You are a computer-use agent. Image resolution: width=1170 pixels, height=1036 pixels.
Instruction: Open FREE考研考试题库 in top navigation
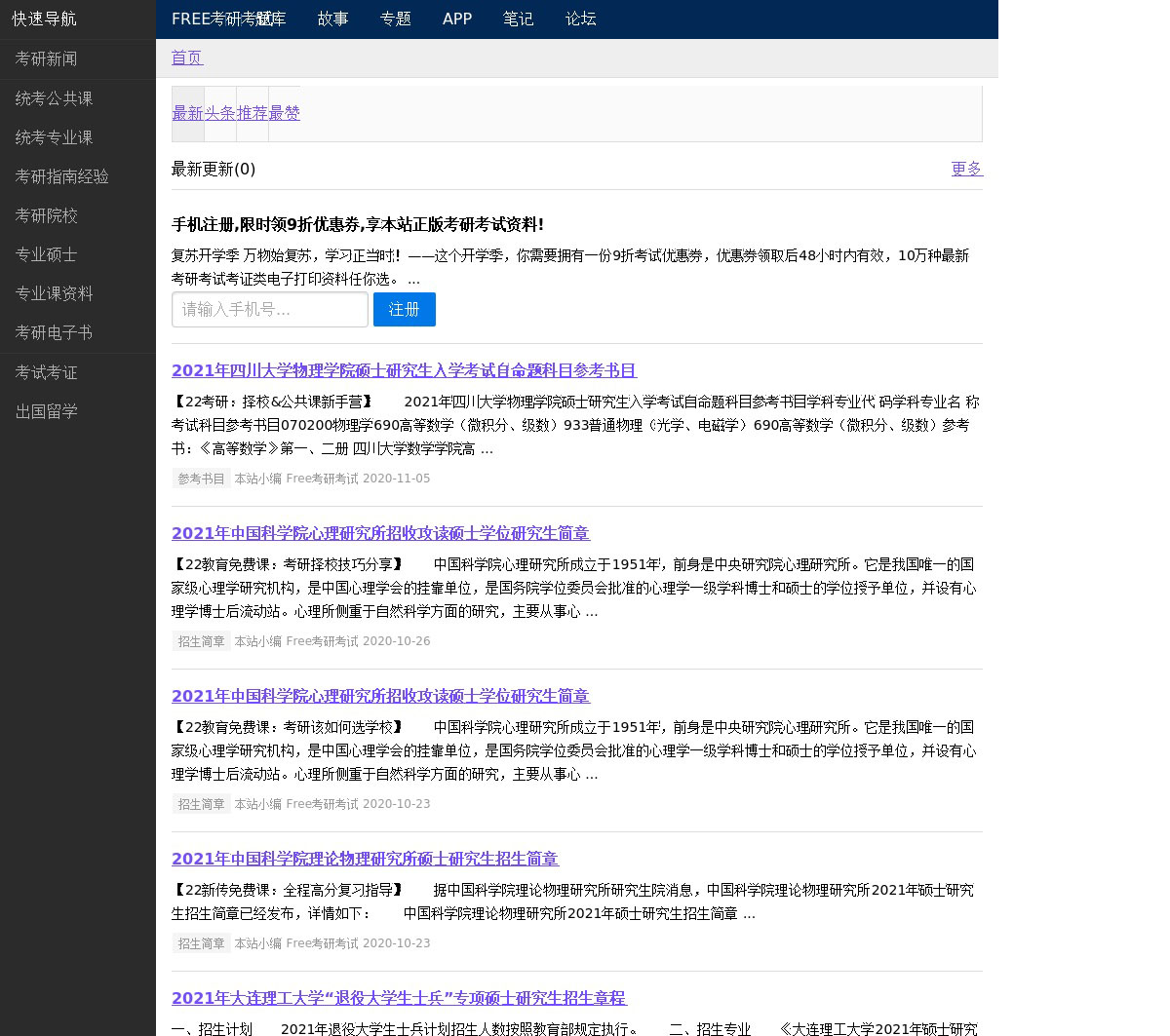click(228, 19)
